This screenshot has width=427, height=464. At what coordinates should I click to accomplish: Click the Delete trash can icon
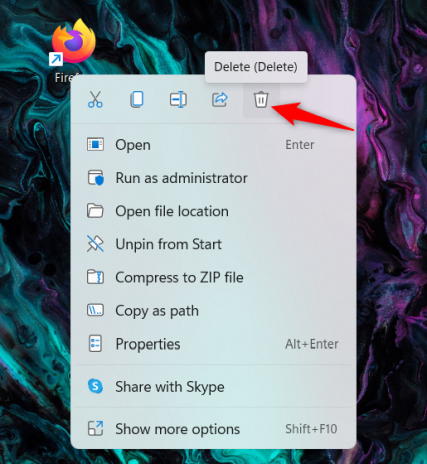pyautogui.click(x=261, y=99)
